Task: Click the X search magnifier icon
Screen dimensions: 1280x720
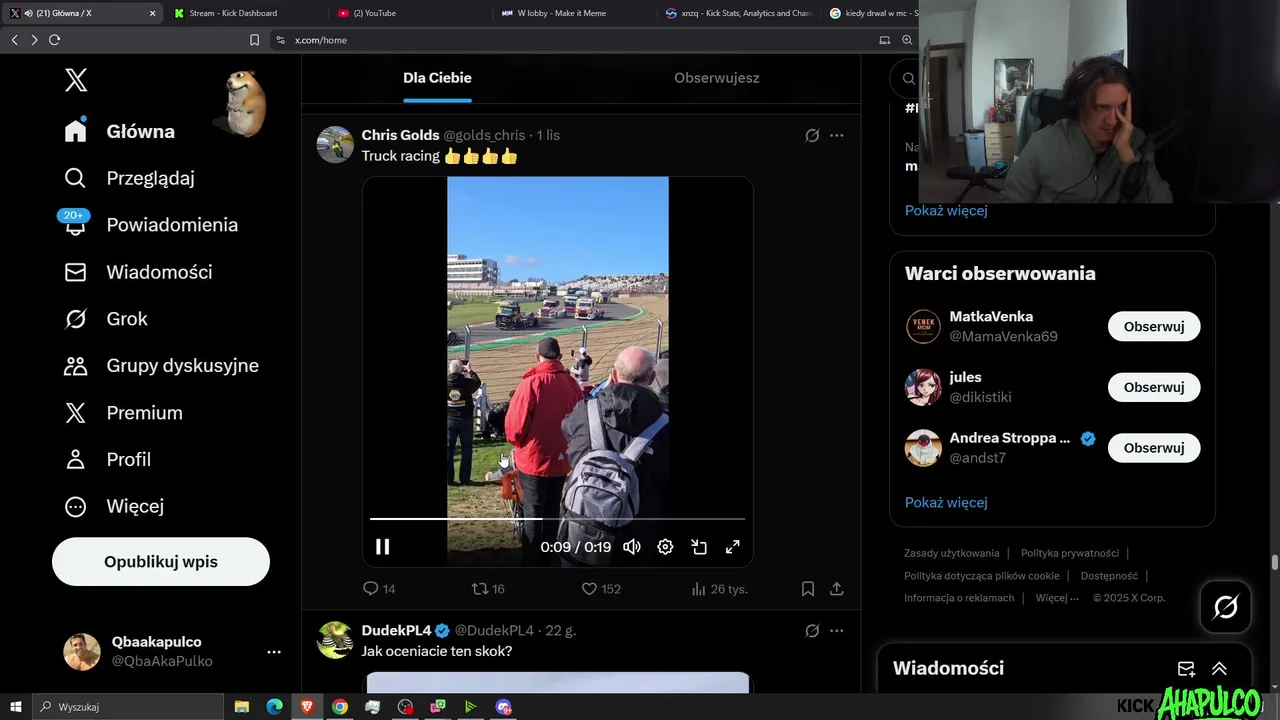Action: pos(909,78)
